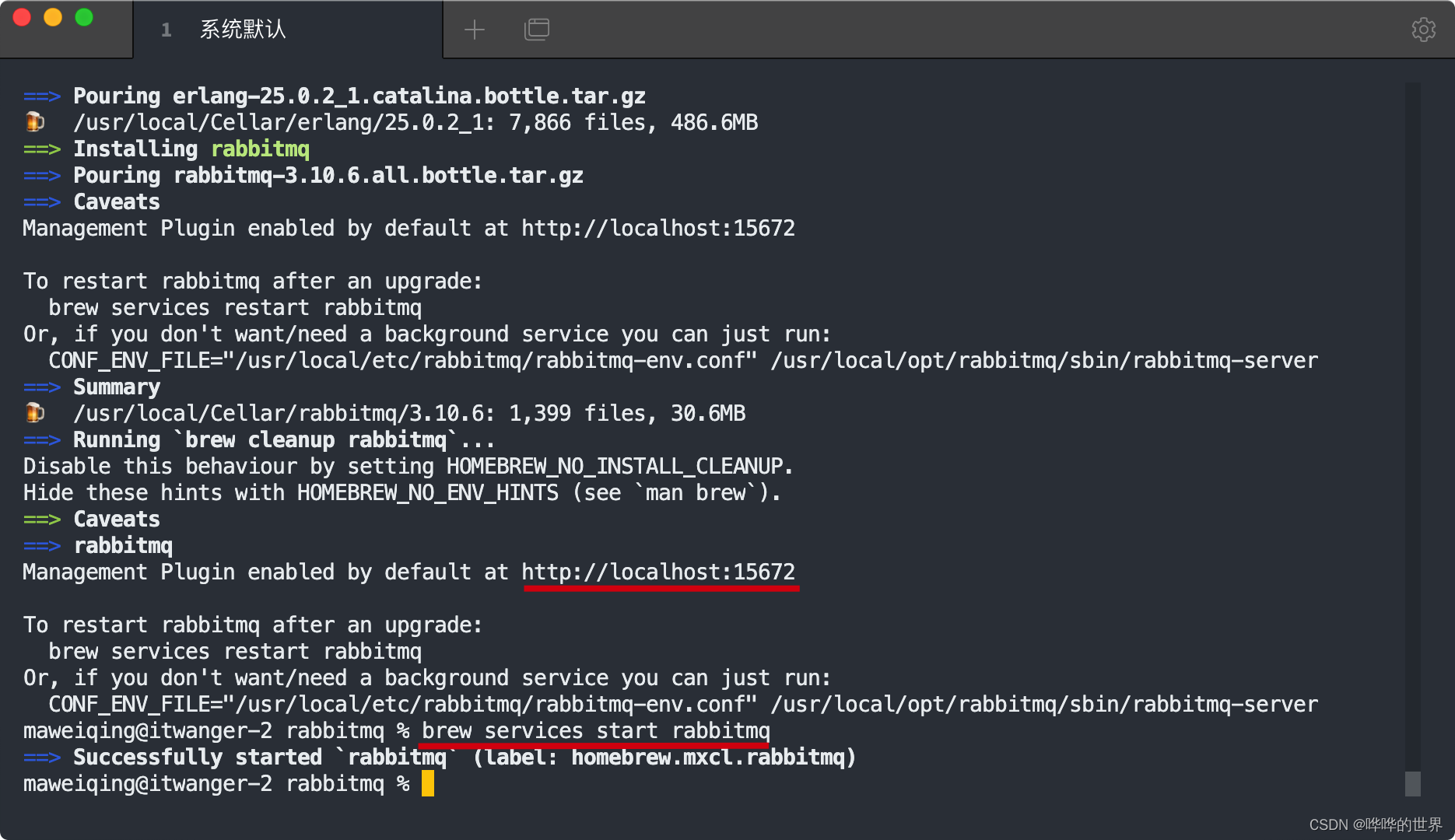Click the beer mug beside the erlang Cellar path
This screenshot has height=840, width=1455.
(35, 122)
